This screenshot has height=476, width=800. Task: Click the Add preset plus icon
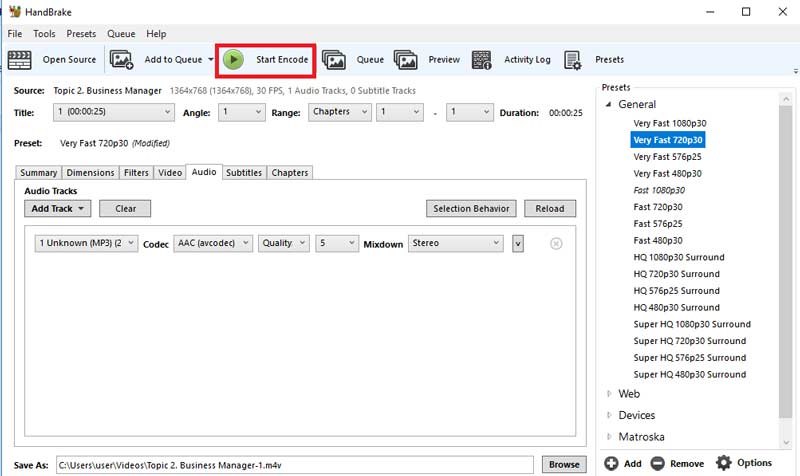611,463
